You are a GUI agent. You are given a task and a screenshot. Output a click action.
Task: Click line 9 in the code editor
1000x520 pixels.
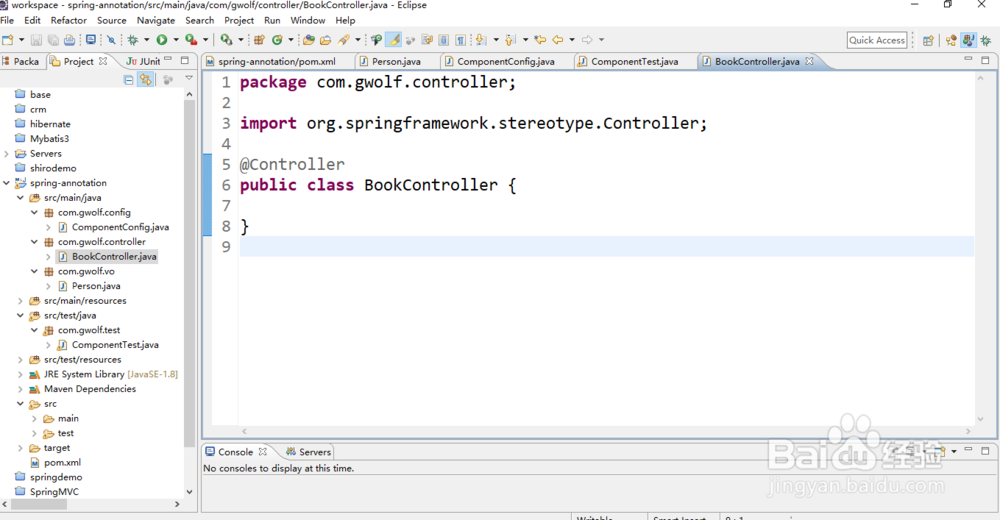607,247
